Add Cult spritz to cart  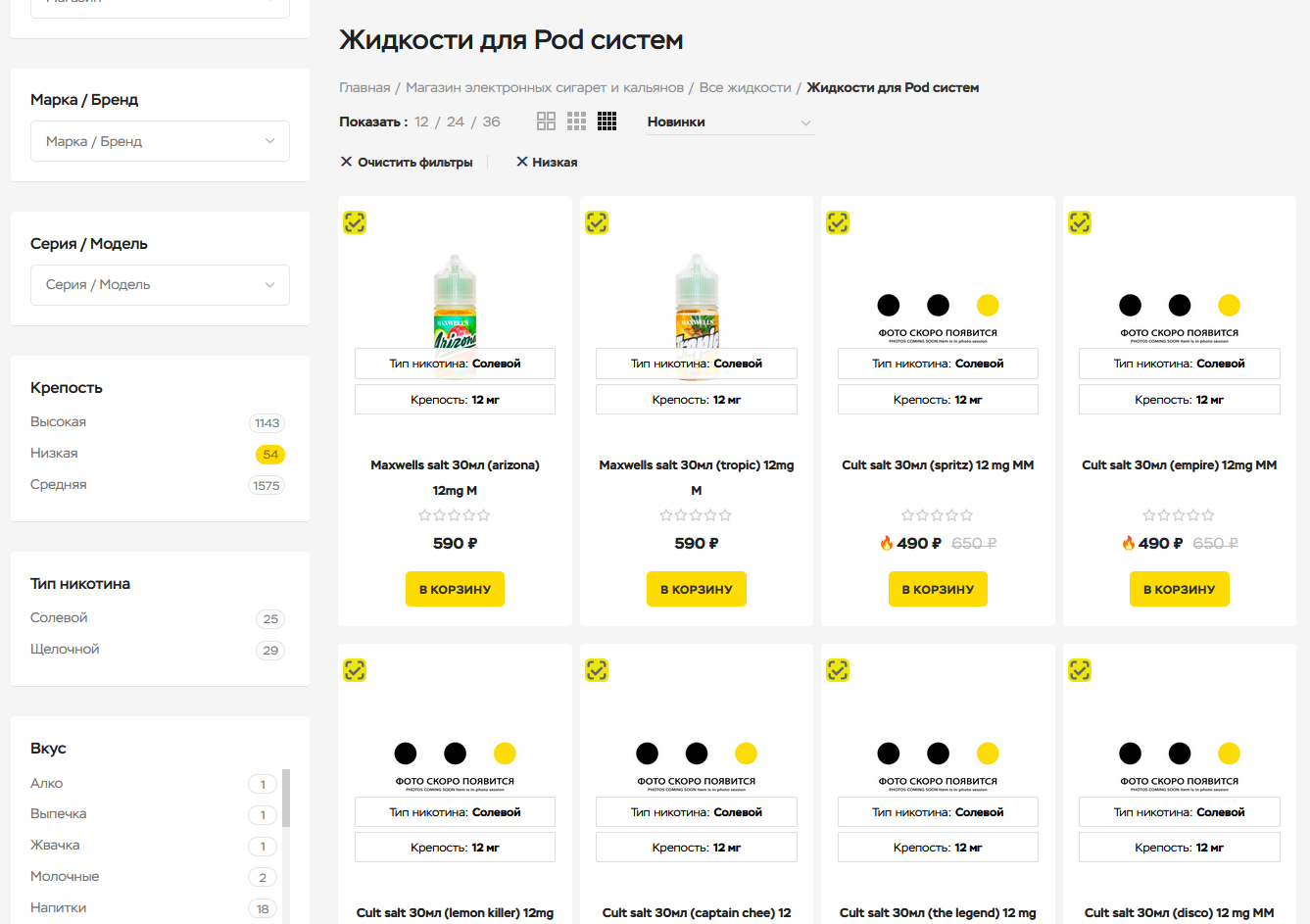(x=938, y=589)
